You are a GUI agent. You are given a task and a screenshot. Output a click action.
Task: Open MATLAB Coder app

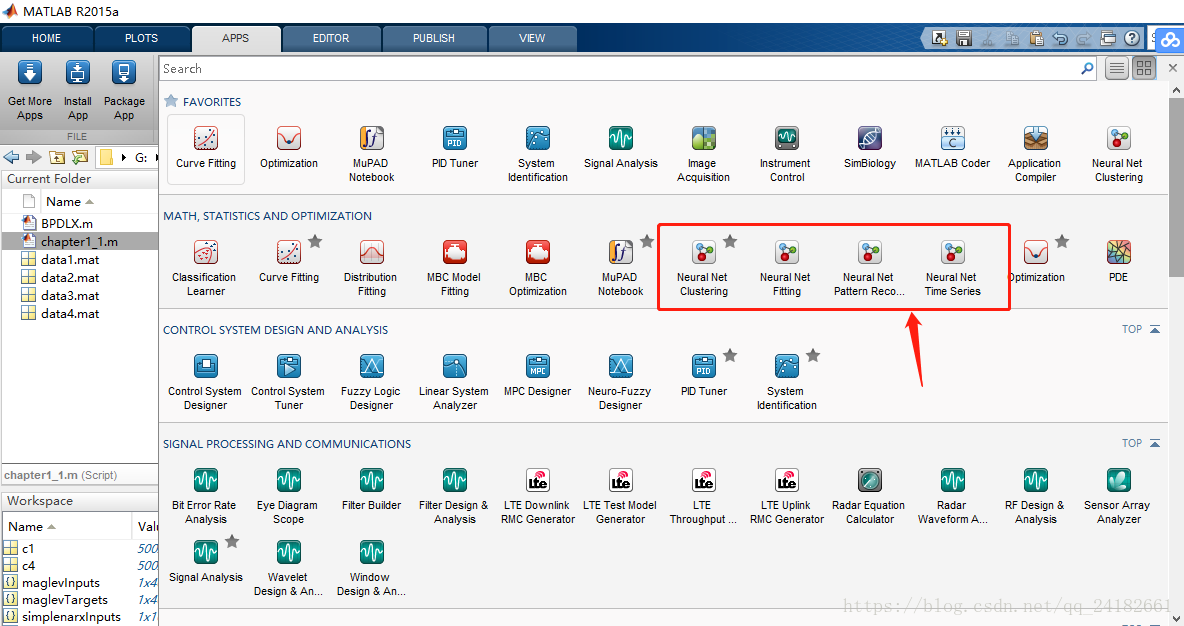(952, 149)
